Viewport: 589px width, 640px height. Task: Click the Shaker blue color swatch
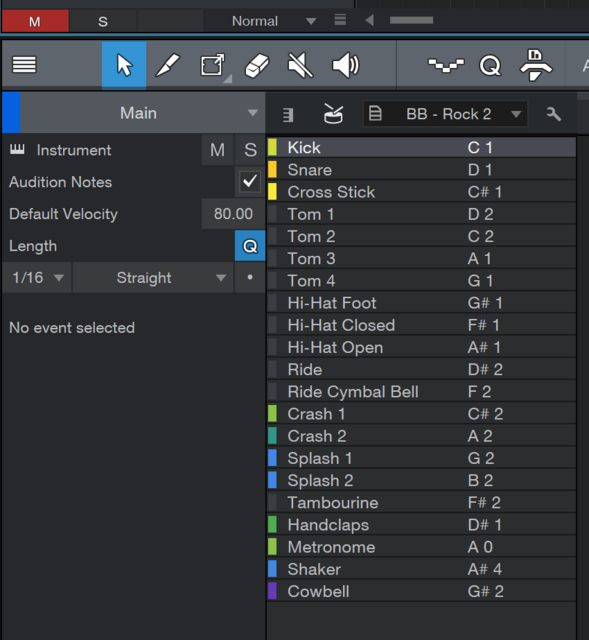coord(272,569)
